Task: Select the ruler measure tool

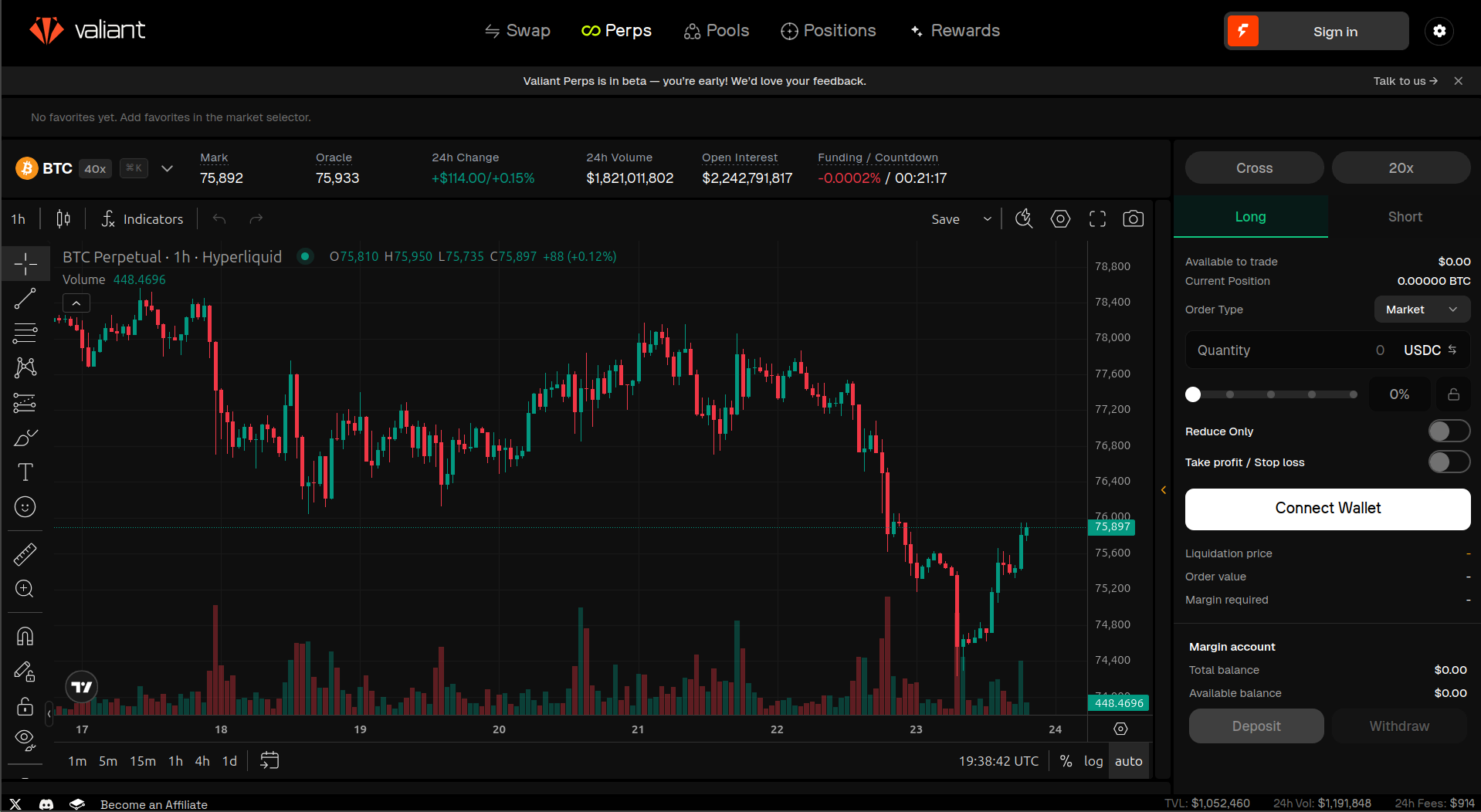Action: (x=25, y=554)
